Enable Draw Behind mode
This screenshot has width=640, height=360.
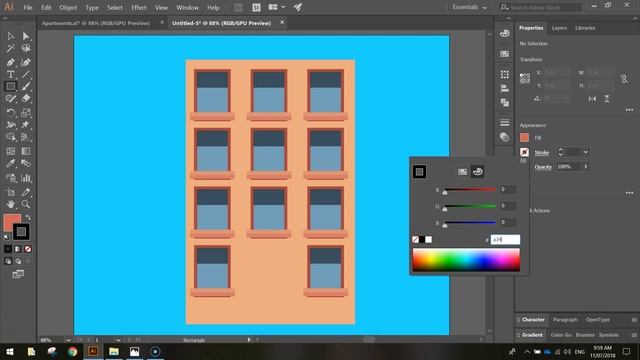click(18, 261)
